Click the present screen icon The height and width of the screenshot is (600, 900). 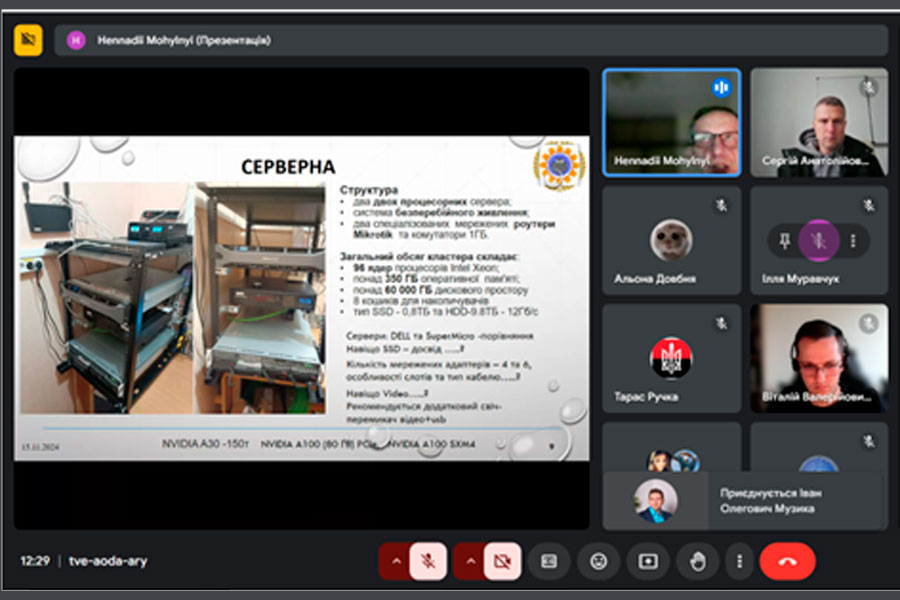pos(648,561)
